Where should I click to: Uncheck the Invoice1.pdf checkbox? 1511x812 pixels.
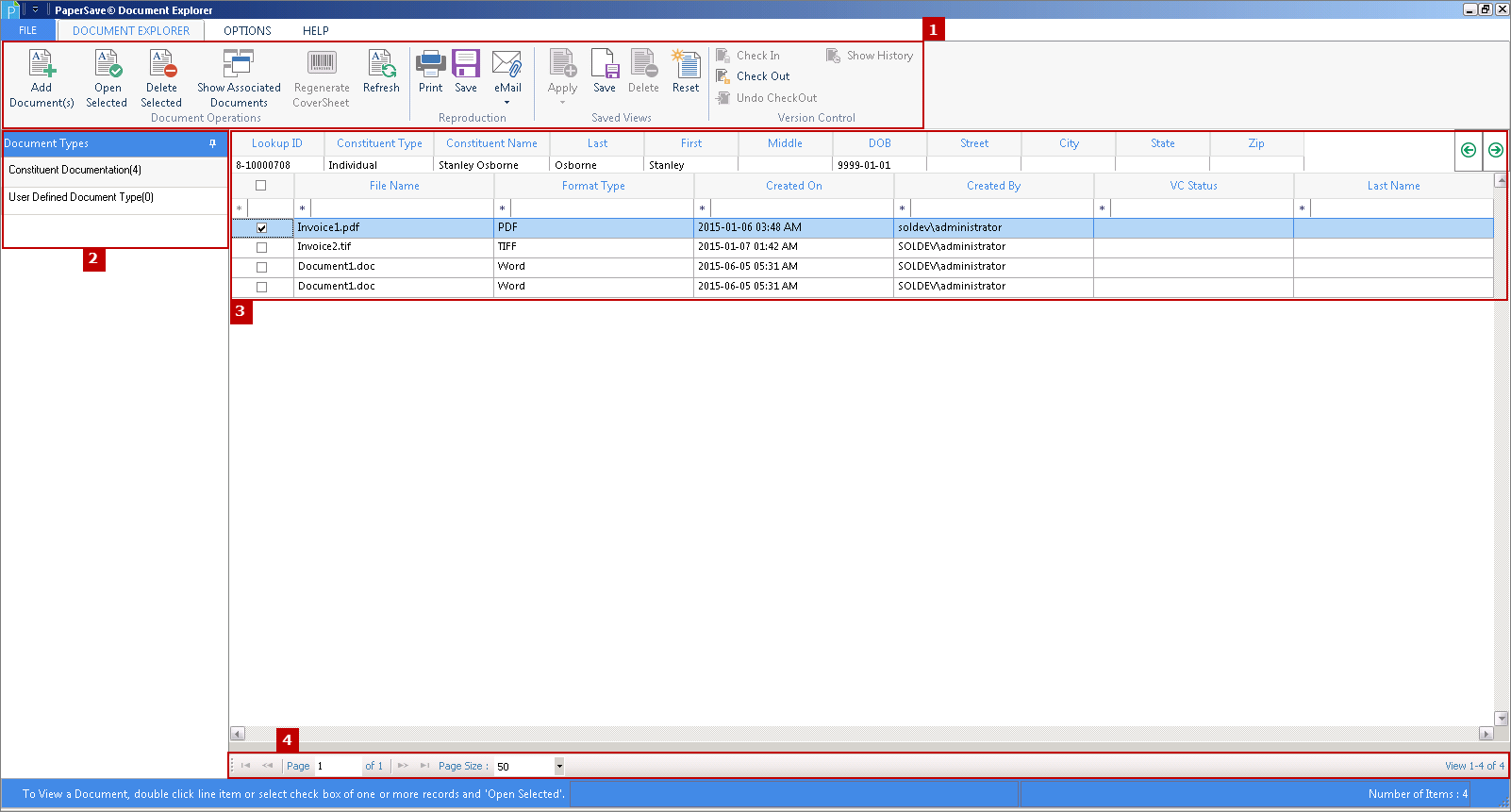coord(262,228)
